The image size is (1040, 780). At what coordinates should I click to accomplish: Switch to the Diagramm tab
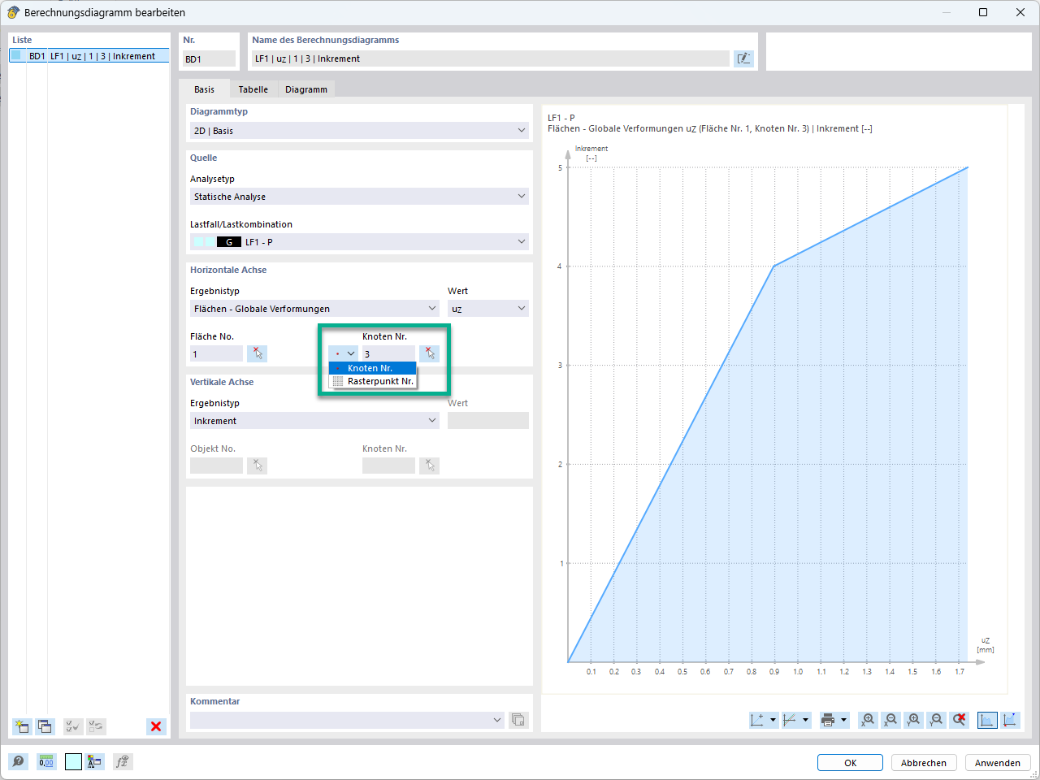click(306, 89)
